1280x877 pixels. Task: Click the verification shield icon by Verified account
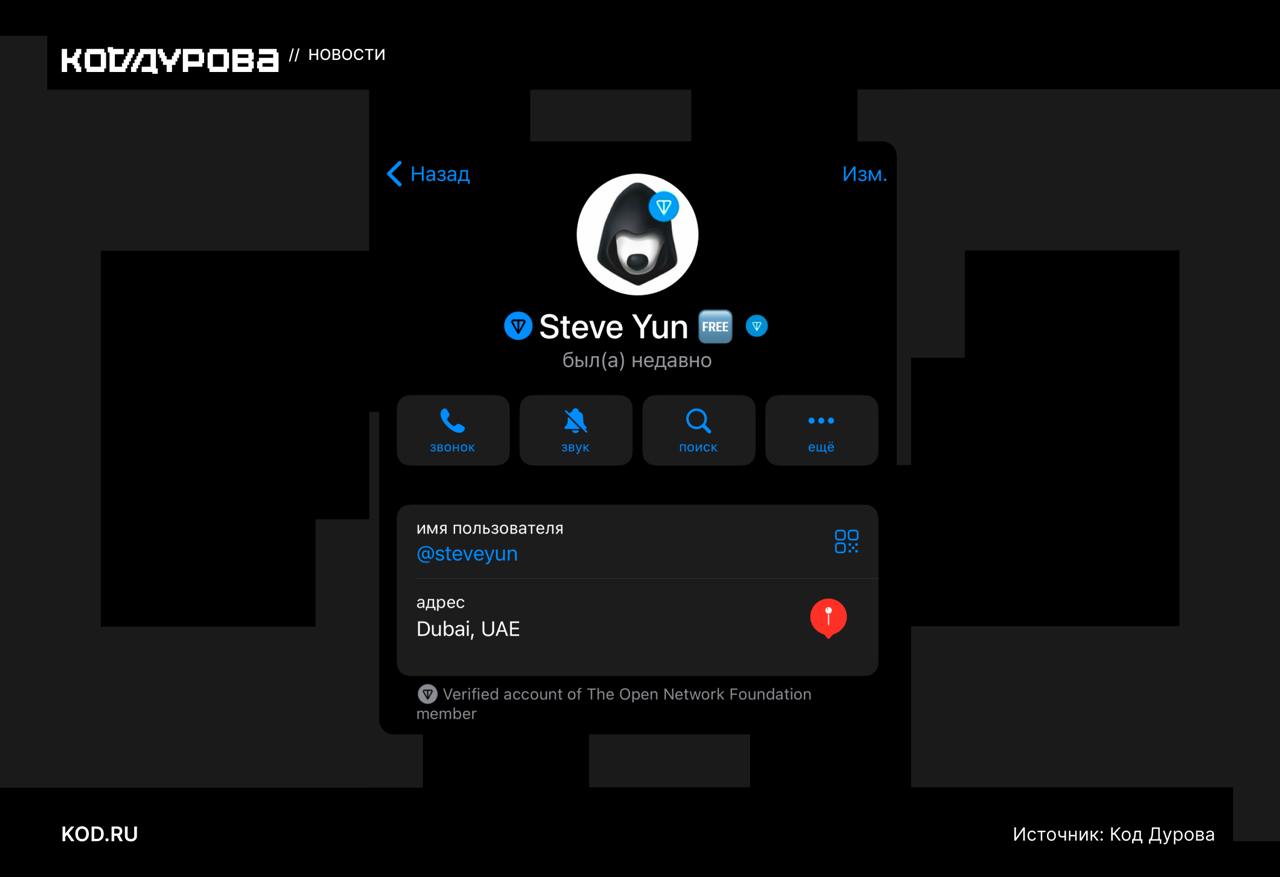click(x=427, y=694)
